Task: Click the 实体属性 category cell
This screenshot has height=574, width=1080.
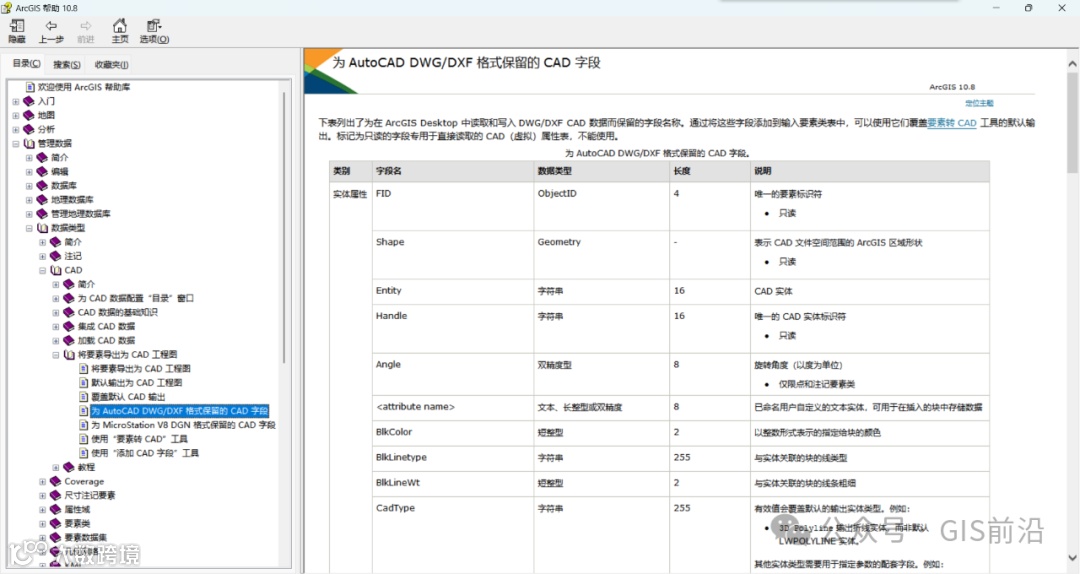Action: pos(350,194)
